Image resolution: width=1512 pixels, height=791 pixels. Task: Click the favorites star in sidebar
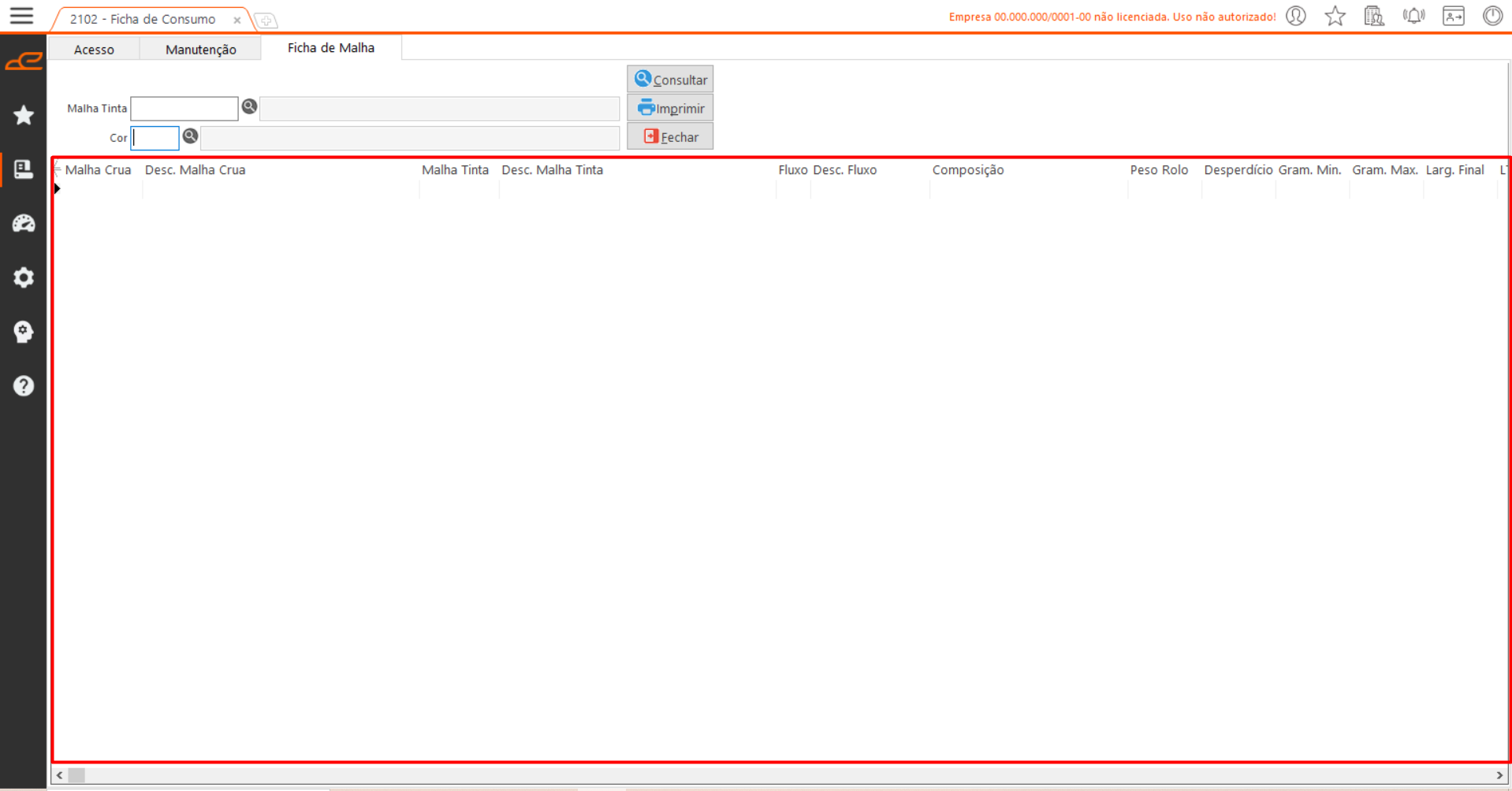pos(24,116)
